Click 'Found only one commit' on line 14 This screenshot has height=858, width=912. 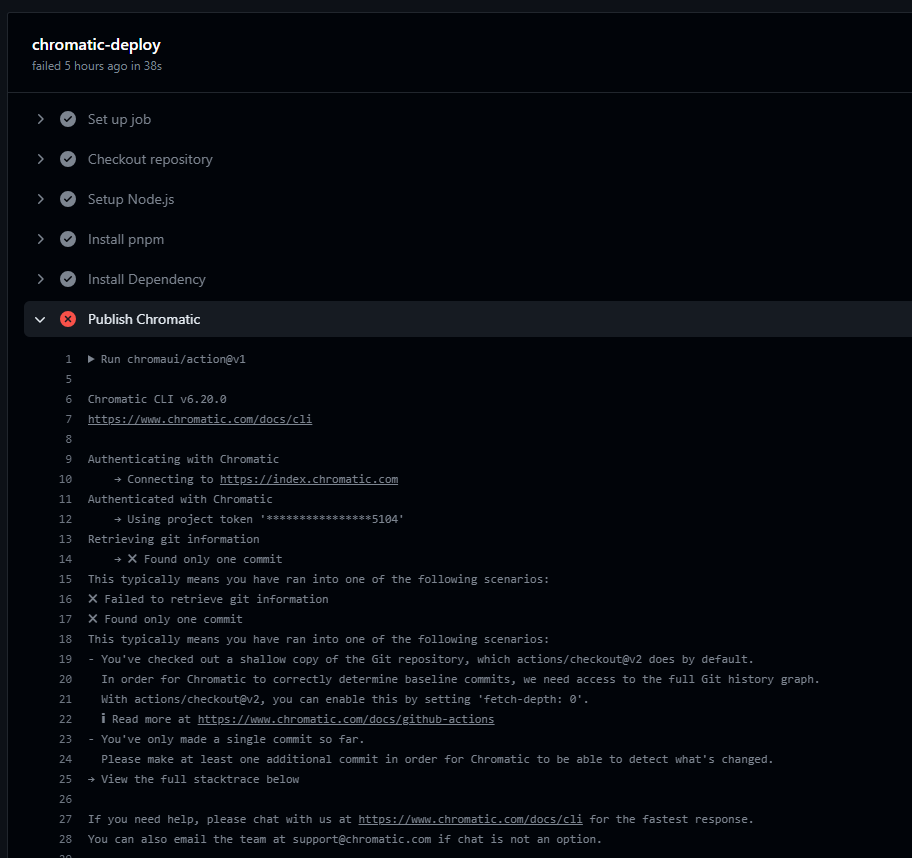pos(213,560)
